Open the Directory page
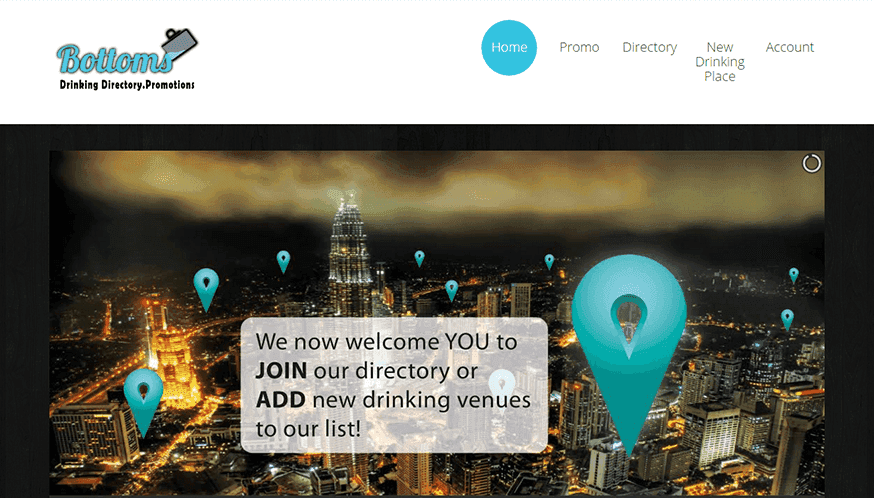Image resolution: width=874 pixels, height=498 pixels. [649, 47]
